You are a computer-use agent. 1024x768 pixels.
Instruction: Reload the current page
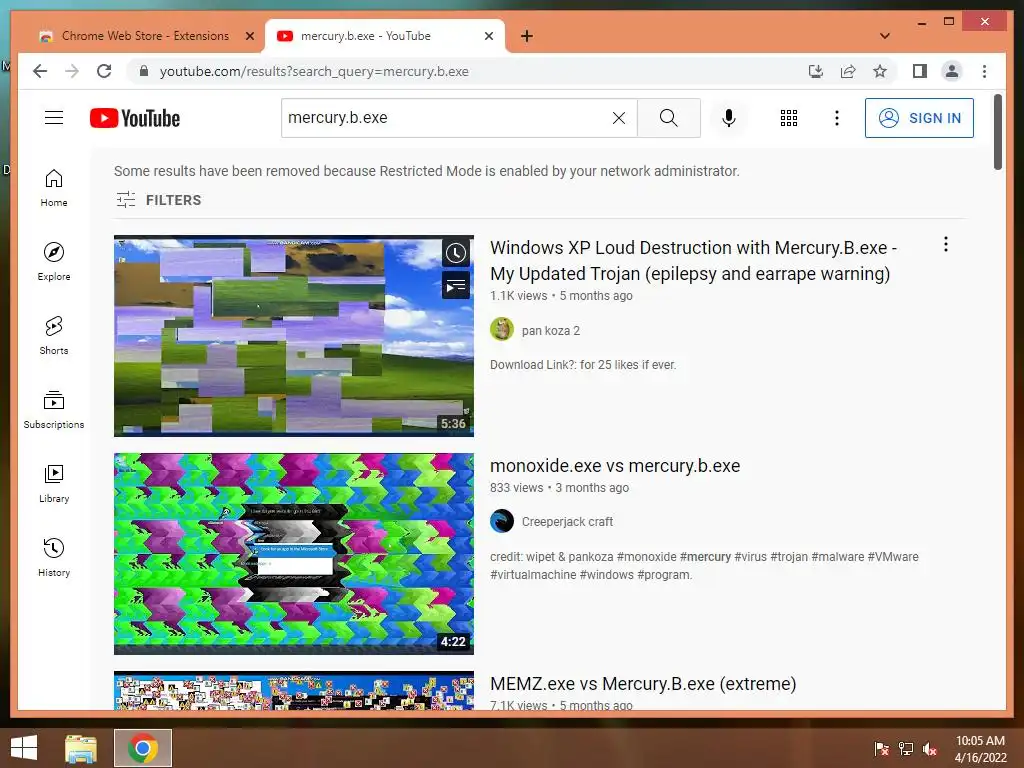[104, 71]
